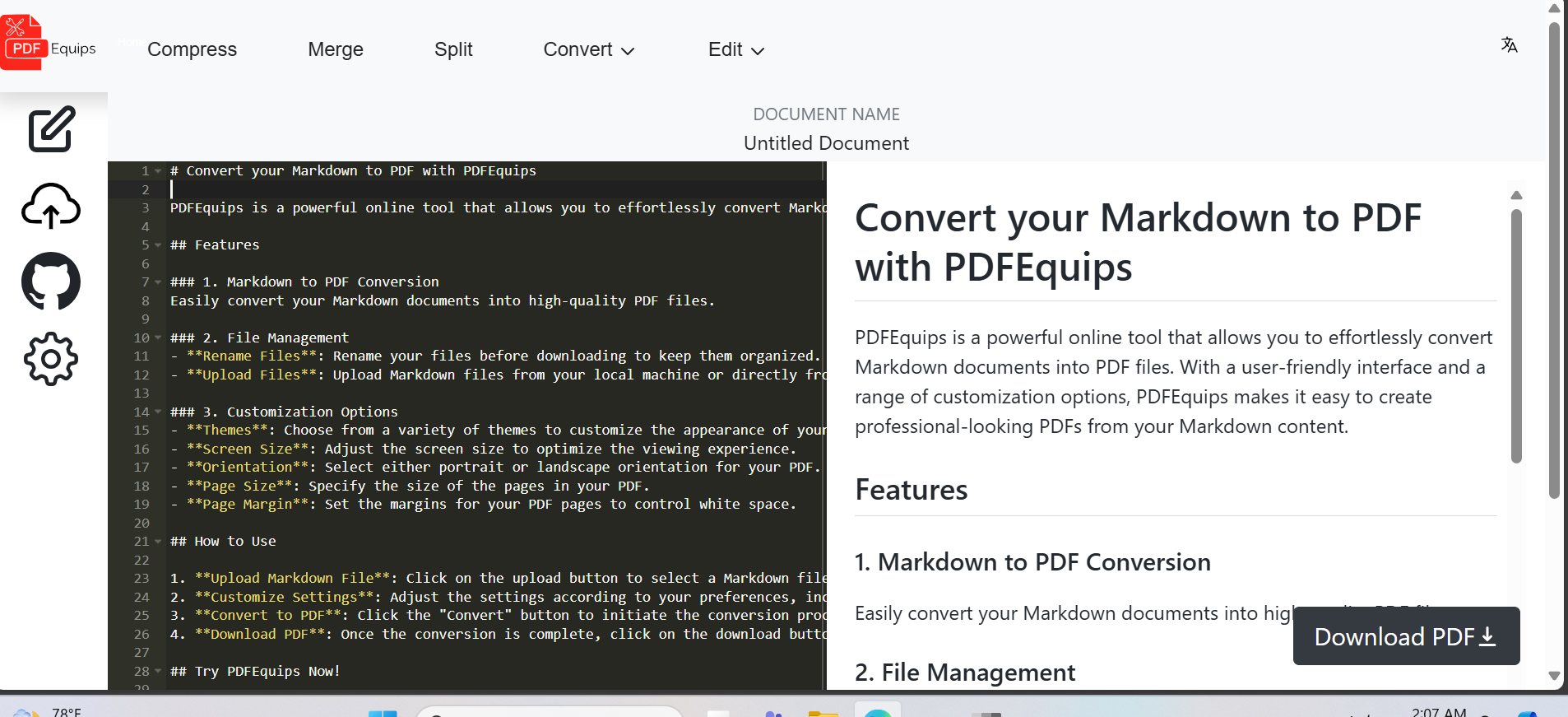
Task: Click the '**Customize Settings**' editor line
Action: (498, 598)
